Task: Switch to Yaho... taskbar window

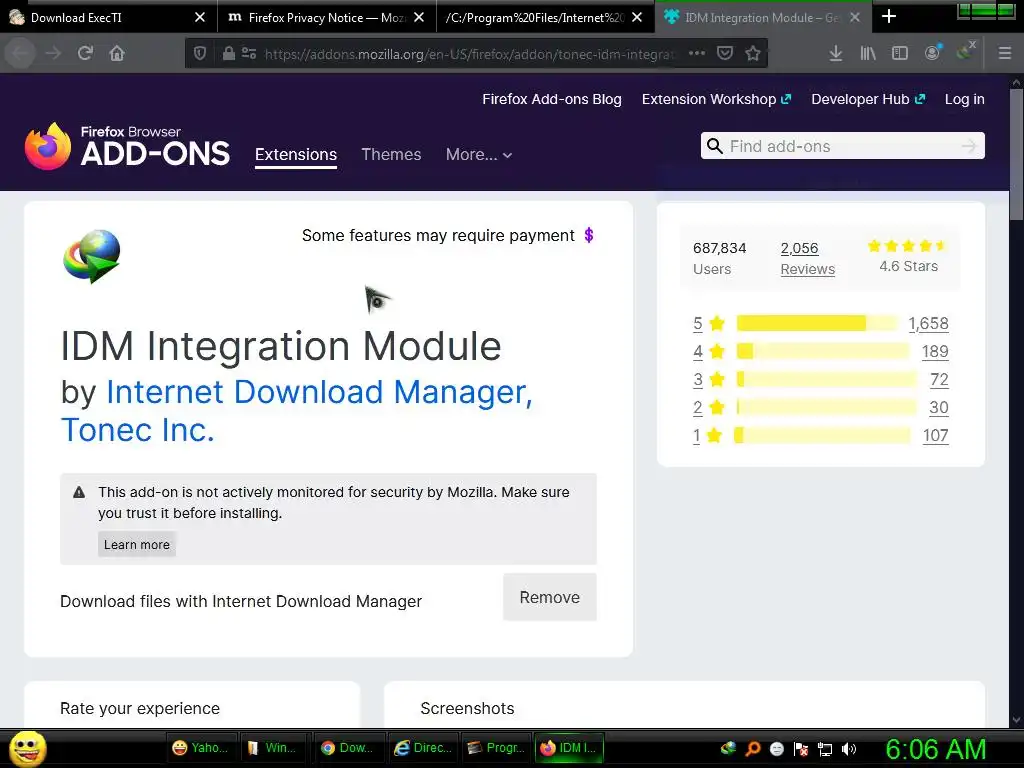Action: tap(200, 748)
